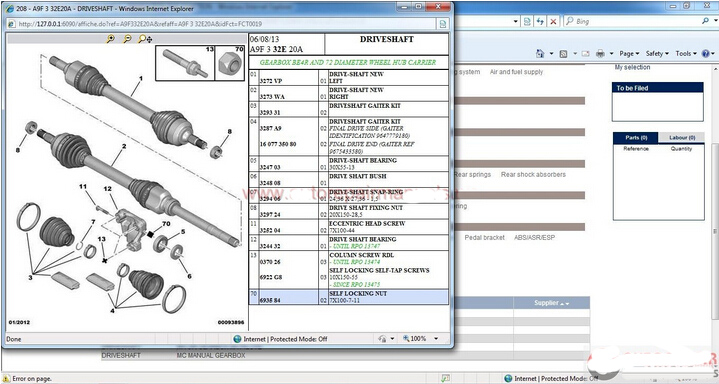Open the Pedal bracket link
The width and height of the screenshot is (719, 384).
[484, 238]
